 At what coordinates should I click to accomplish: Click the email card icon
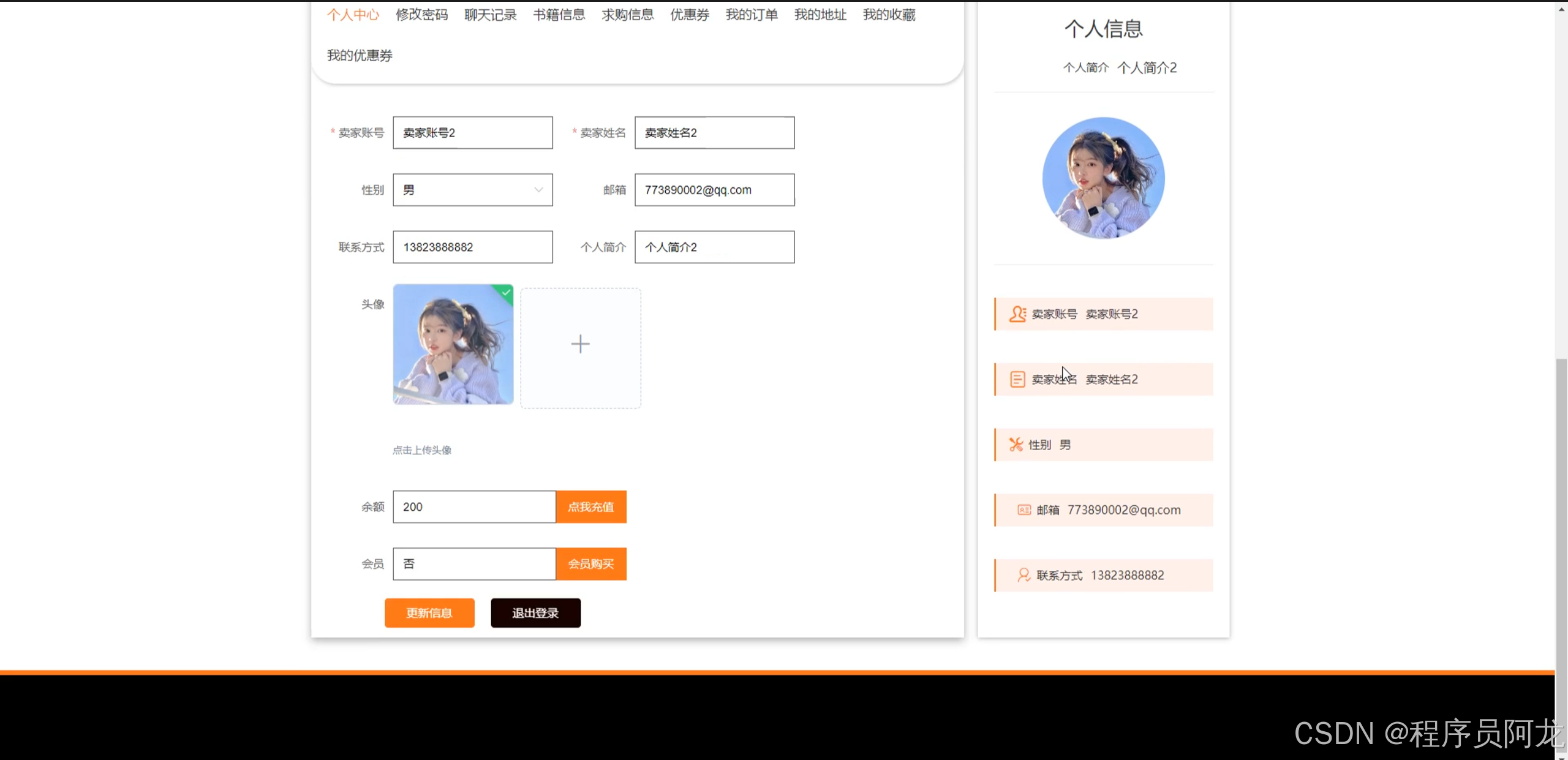(1023, 510)
